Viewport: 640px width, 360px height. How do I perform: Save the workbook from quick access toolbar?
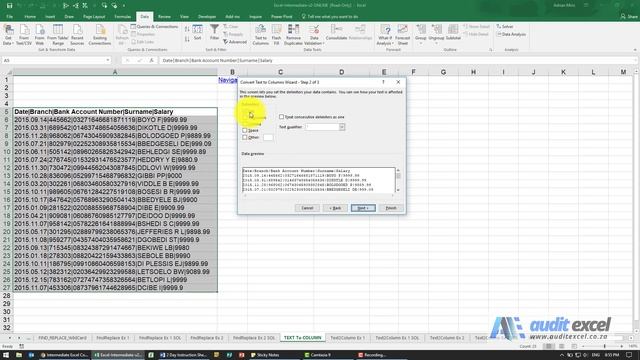pyautogui.click(x=9, y=5)
